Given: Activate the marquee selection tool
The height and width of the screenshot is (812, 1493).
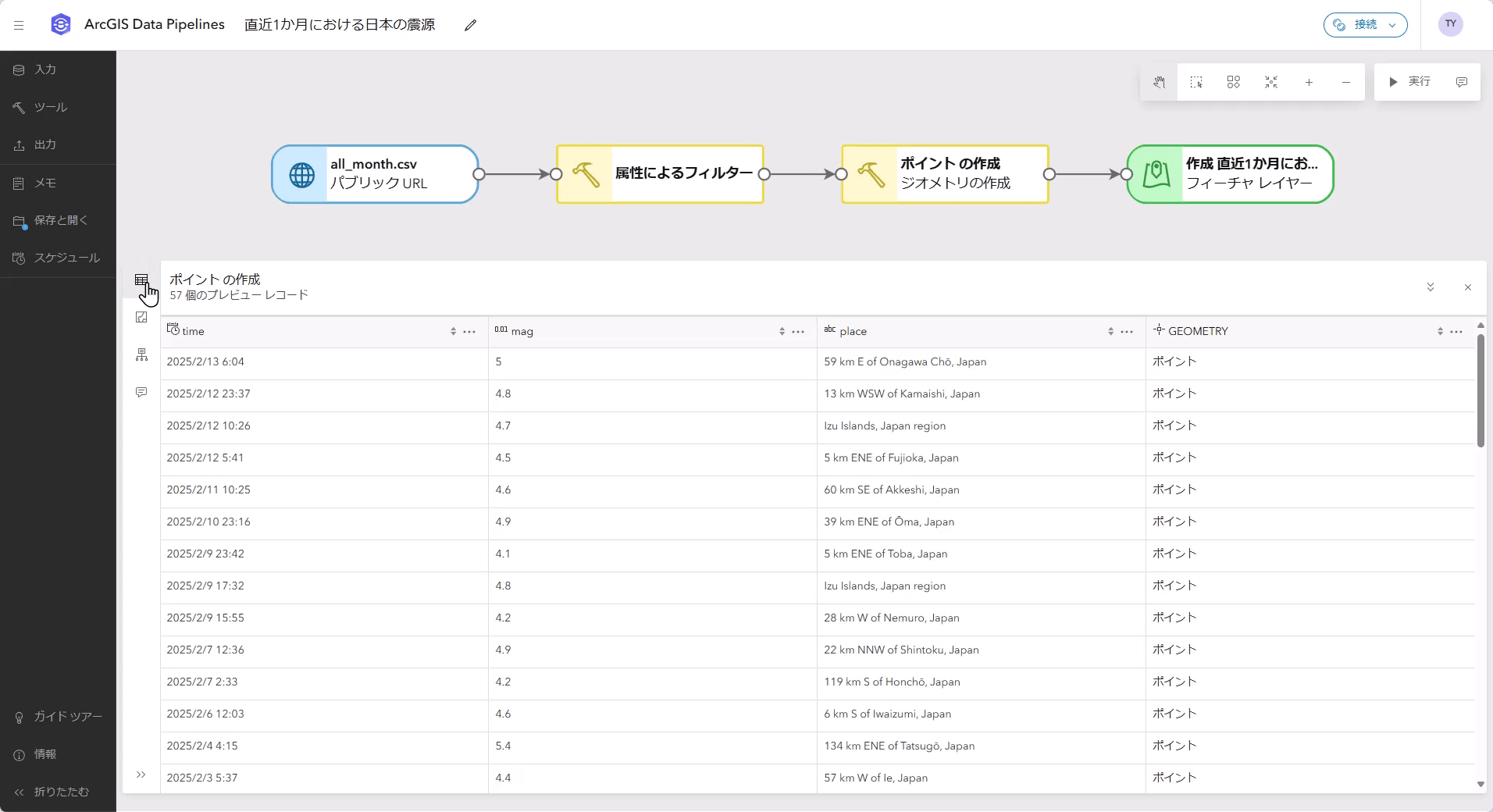Looking at the screenshot, I should pos(1196,82).
